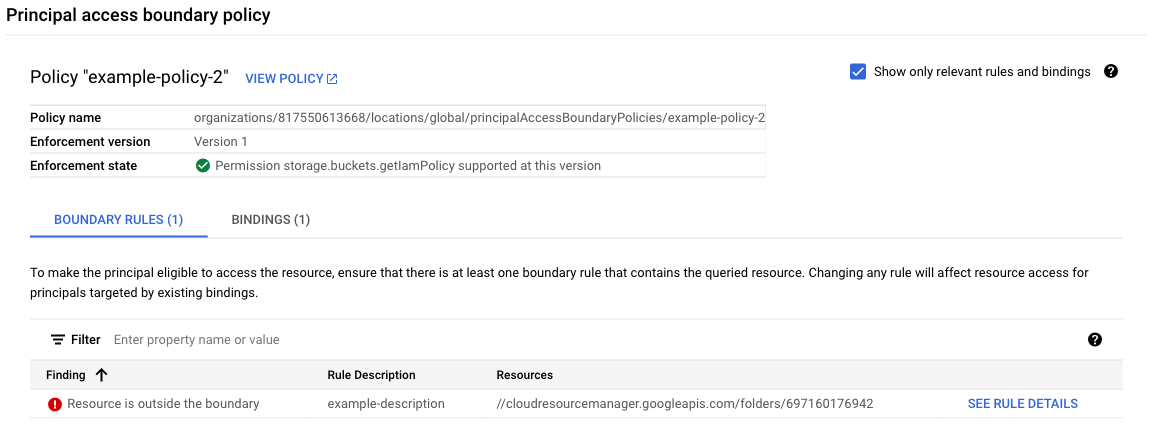Toggle the Finding column sort arrow
1154x426 pixels.
click(101, 375)
